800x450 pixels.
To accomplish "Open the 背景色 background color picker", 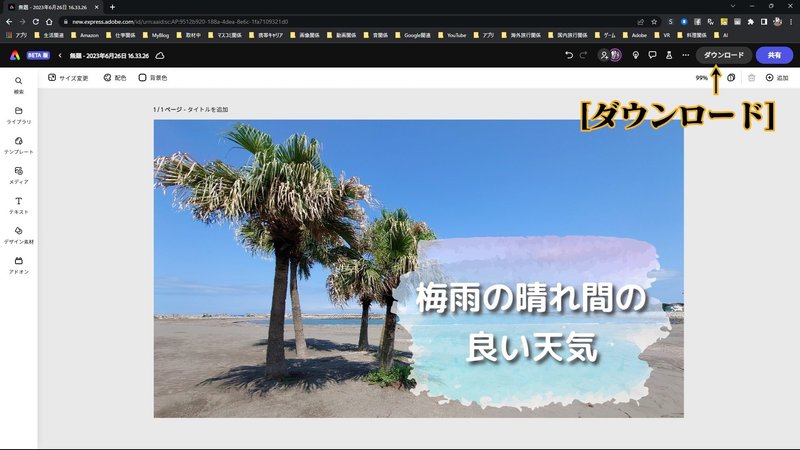I will tap(153, 78).
